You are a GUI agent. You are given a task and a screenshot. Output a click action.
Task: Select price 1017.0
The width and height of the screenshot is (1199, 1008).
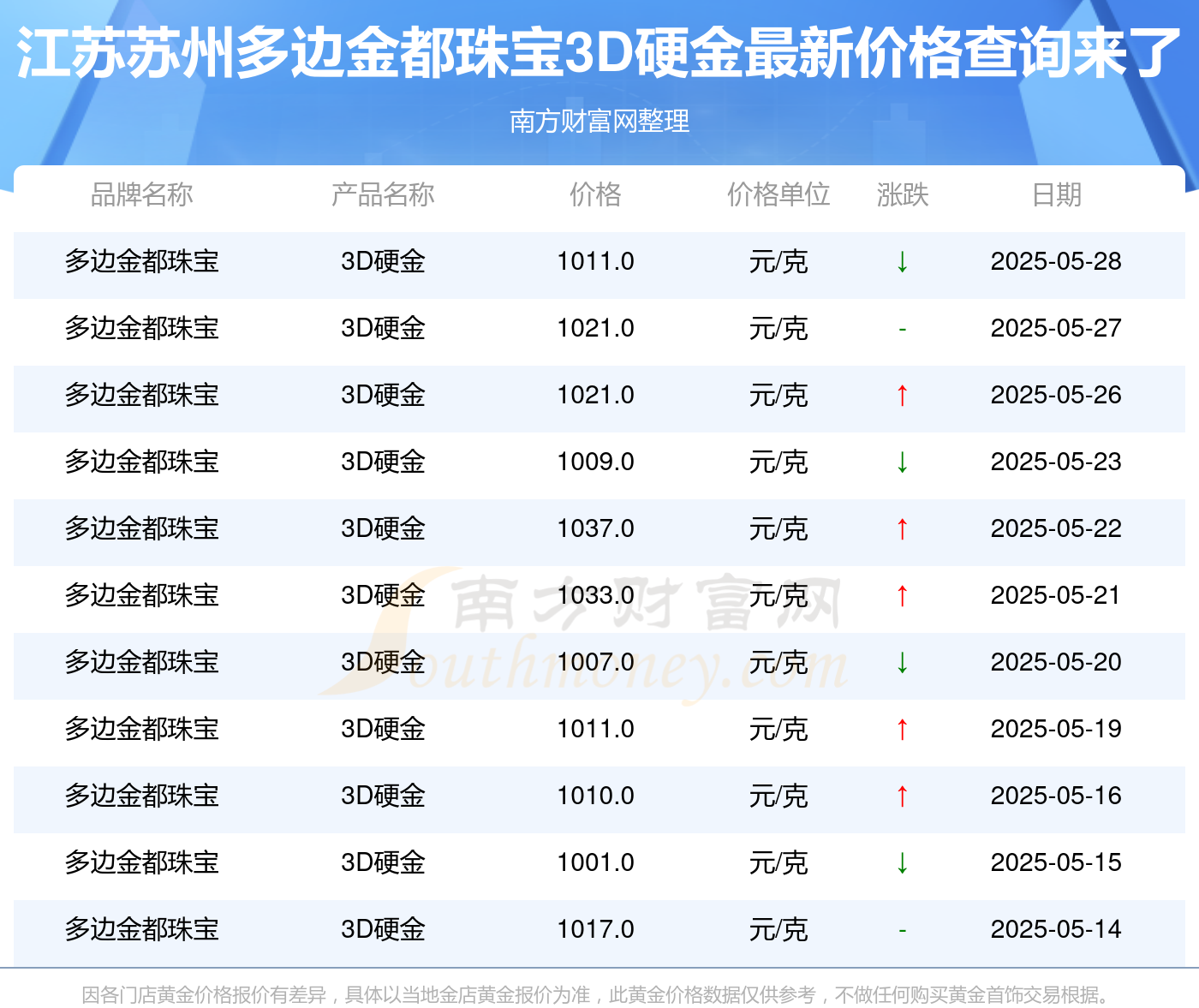(595, 929)
